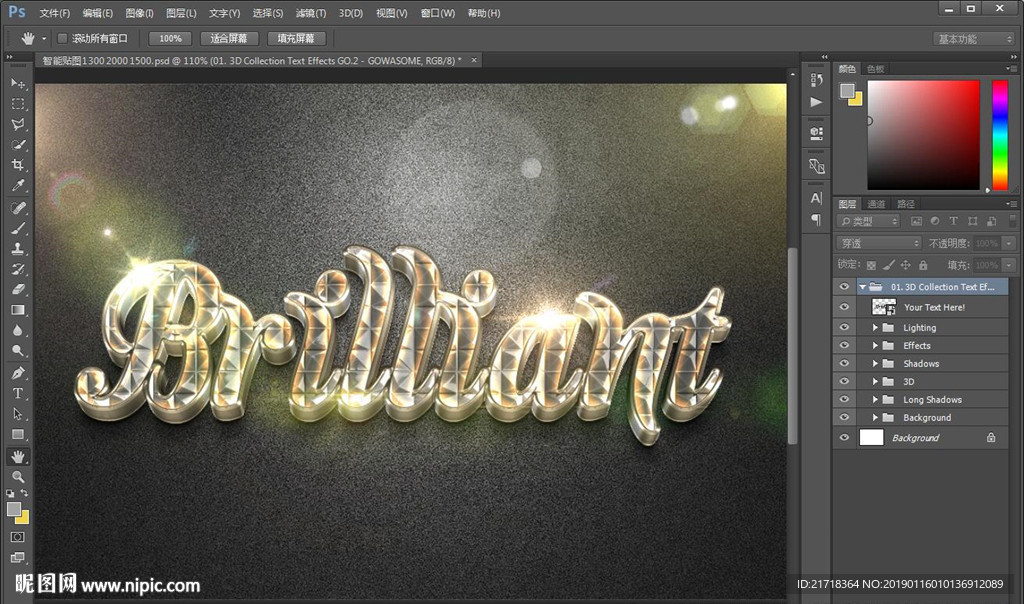Expand the Effects layer group

coord(875,346)
